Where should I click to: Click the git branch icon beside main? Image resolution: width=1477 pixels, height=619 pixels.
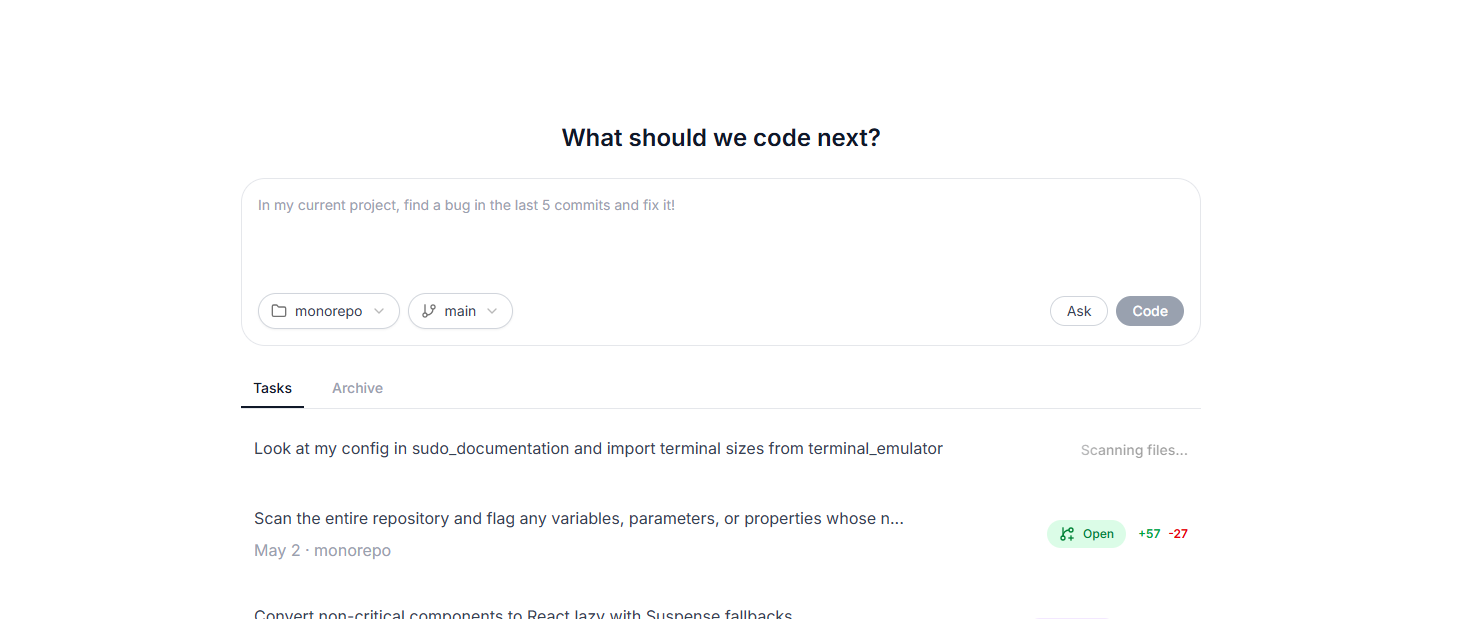(429, 311)
